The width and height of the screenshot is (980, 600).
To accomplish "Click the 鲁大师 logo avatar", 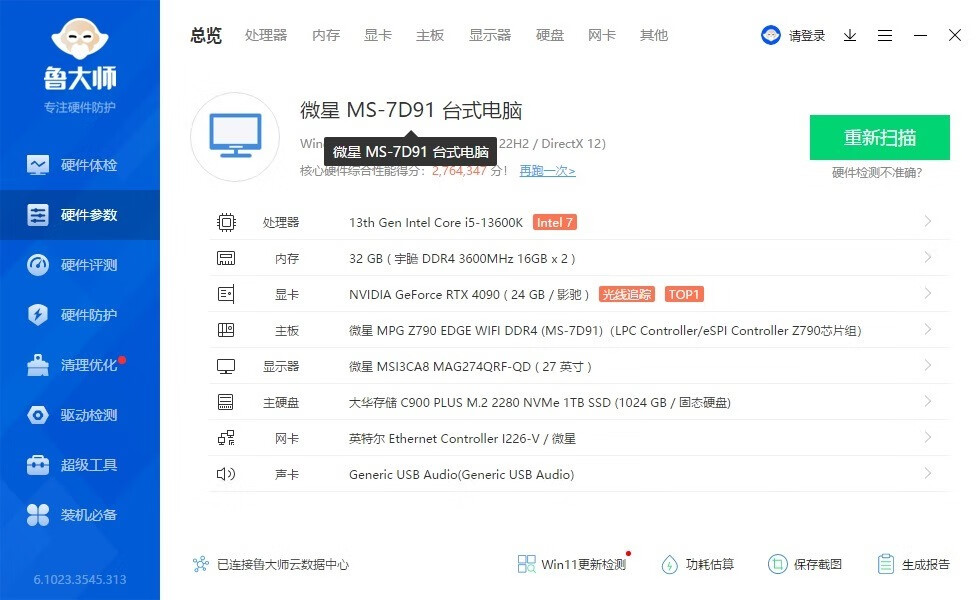I will (x=80, y=38).
